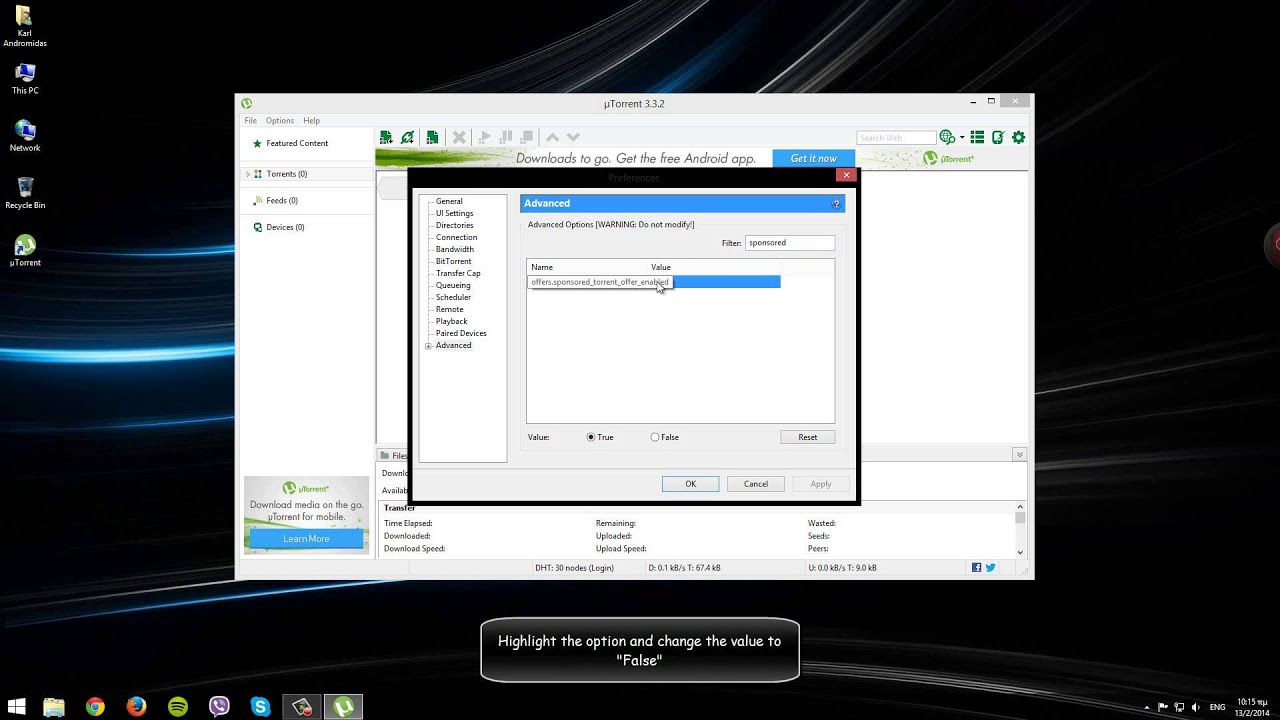Select General in preferences tree
This screenshot has width=1280, height=720.
click(x=449, y=201)
